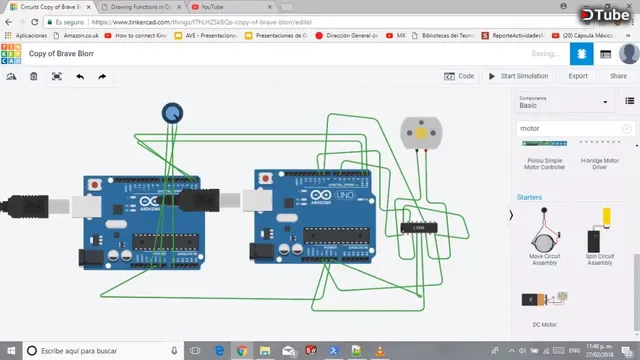This screenshot has width=640, height=360.
Task: Start Simulation of the circuit
Action: coord(519,76)
